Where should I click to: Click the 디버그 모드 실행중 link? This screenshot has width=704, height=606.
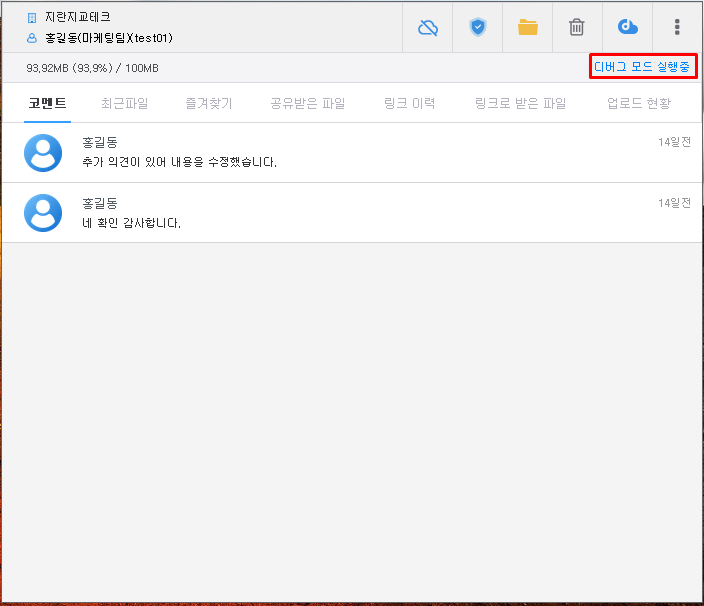(642, 67)
